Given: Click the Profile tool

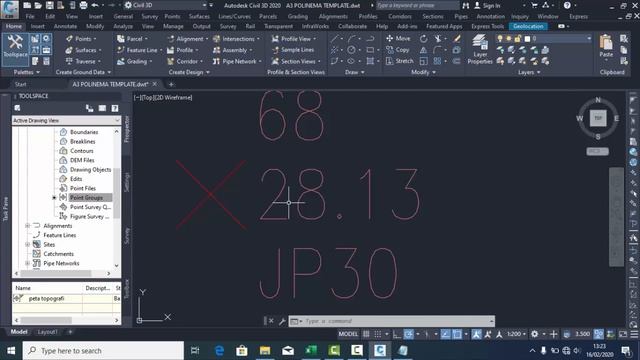Looking at the screenshot, I should coord(182,50).
